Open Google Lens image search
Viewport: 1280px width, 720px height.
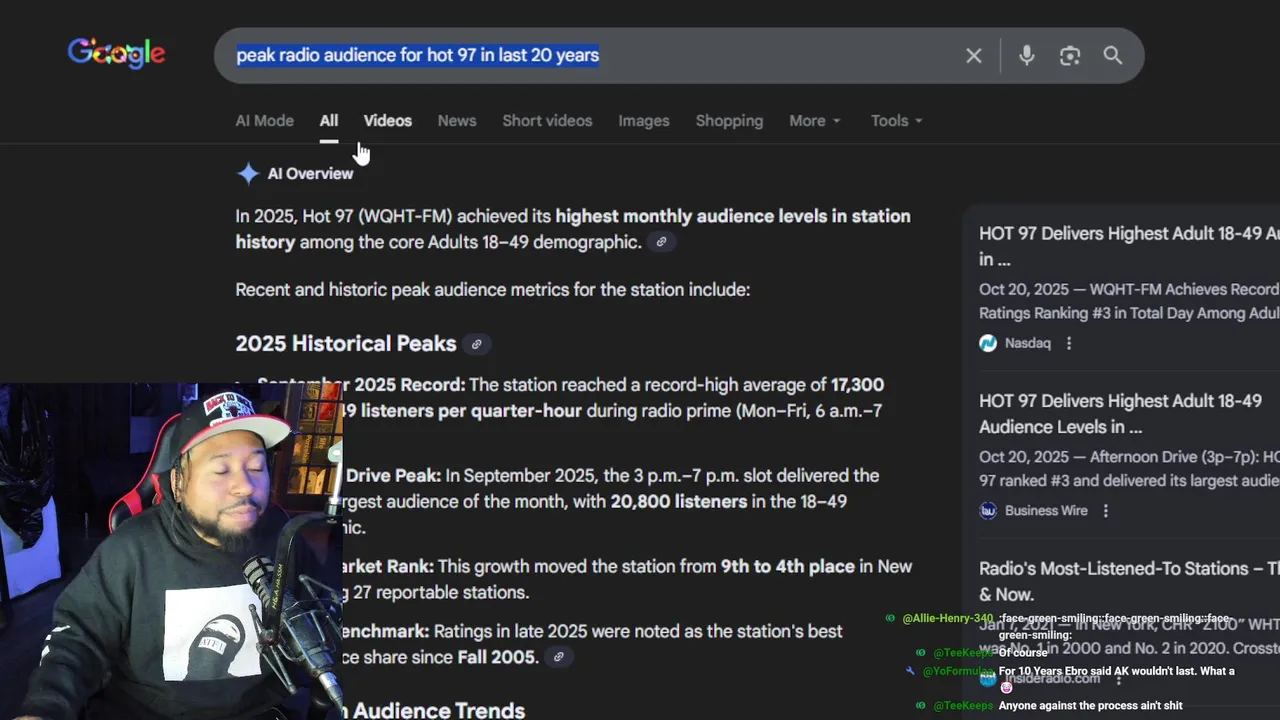(x=1070, y=56)
